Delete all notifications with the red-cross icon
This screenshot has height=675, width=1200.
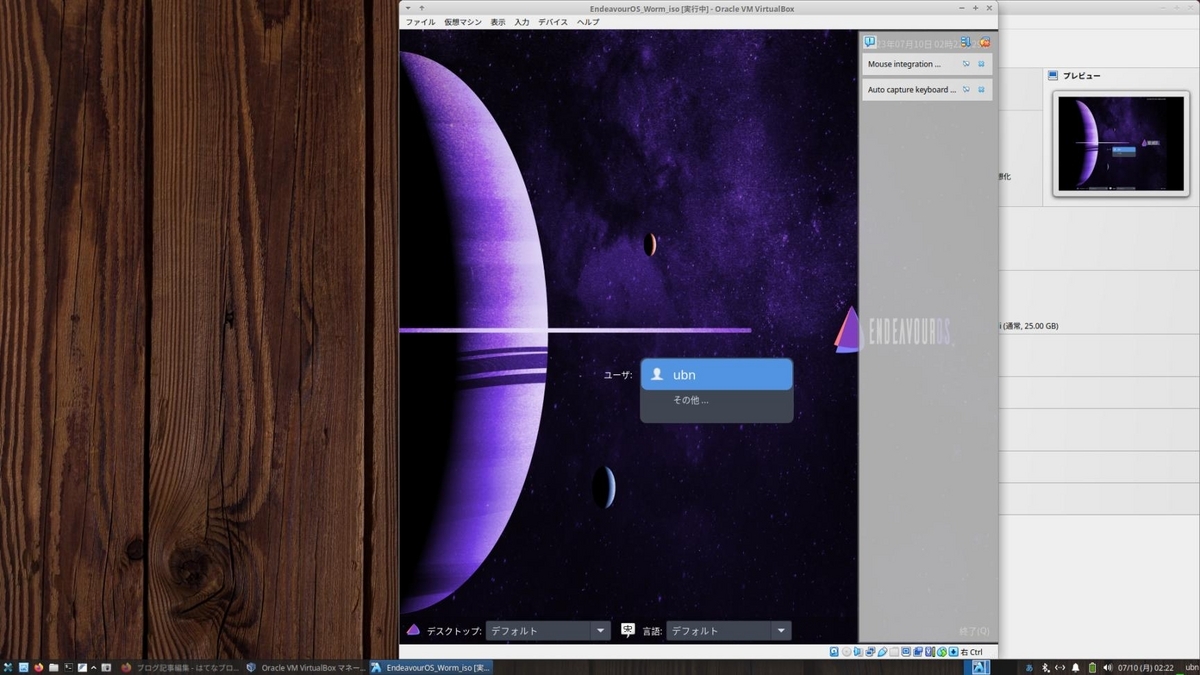(984, 42)
